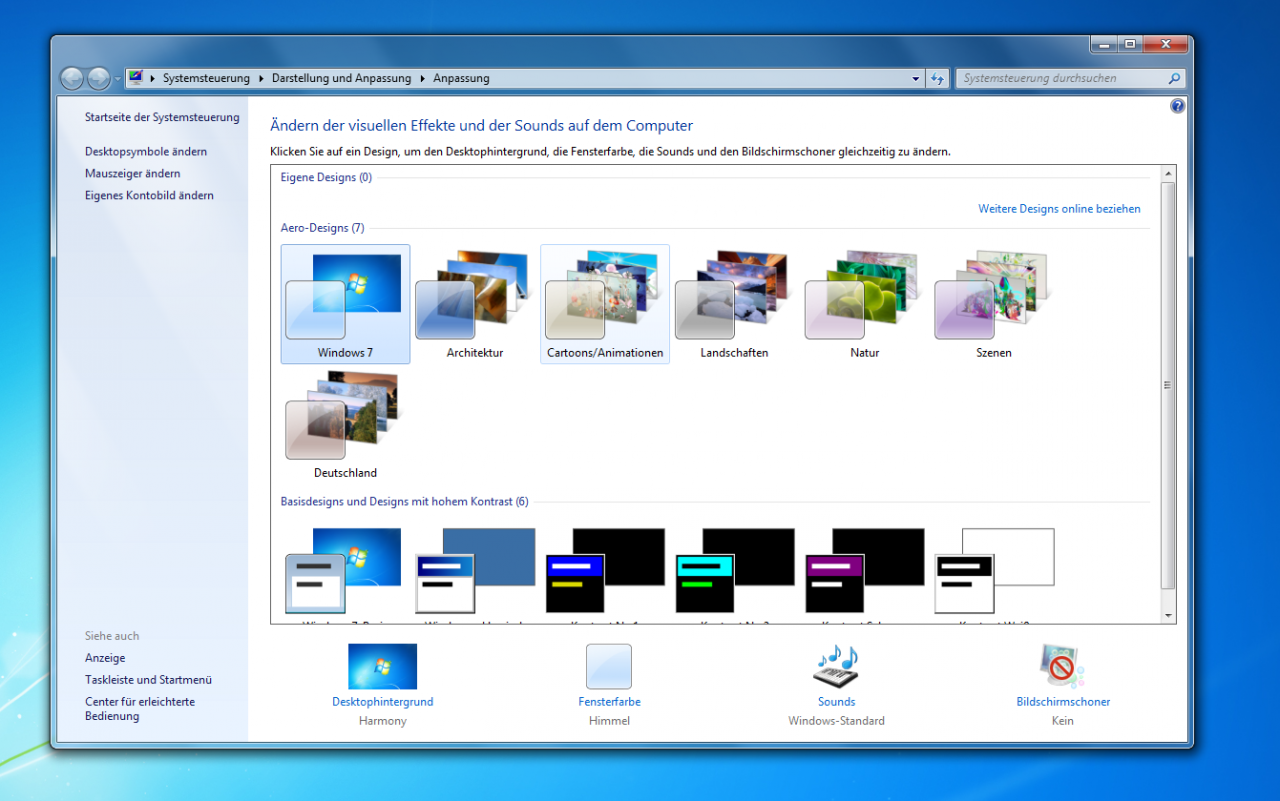Click the Aero-Designs (7) group header
The image size is (1280, 801).
coord(322,228)
